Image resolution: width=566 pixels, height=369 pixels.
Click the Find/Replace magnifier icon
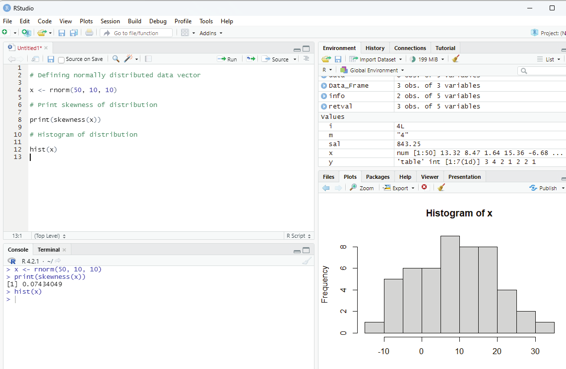click(116, 59)
